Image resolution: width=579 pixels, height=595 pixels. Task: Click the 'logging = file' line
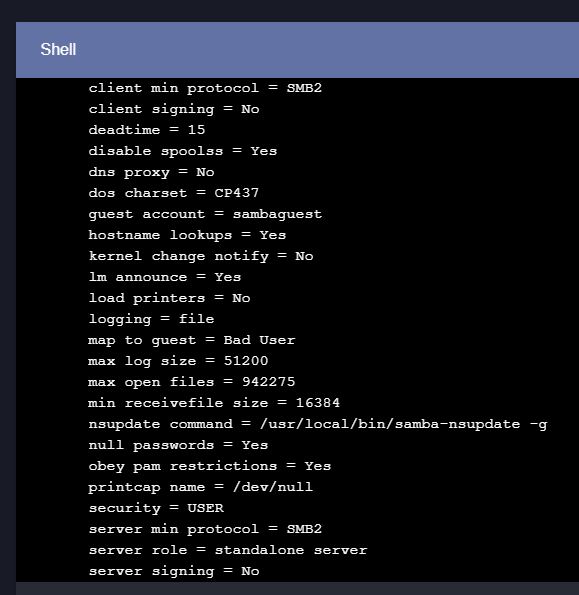151,319
